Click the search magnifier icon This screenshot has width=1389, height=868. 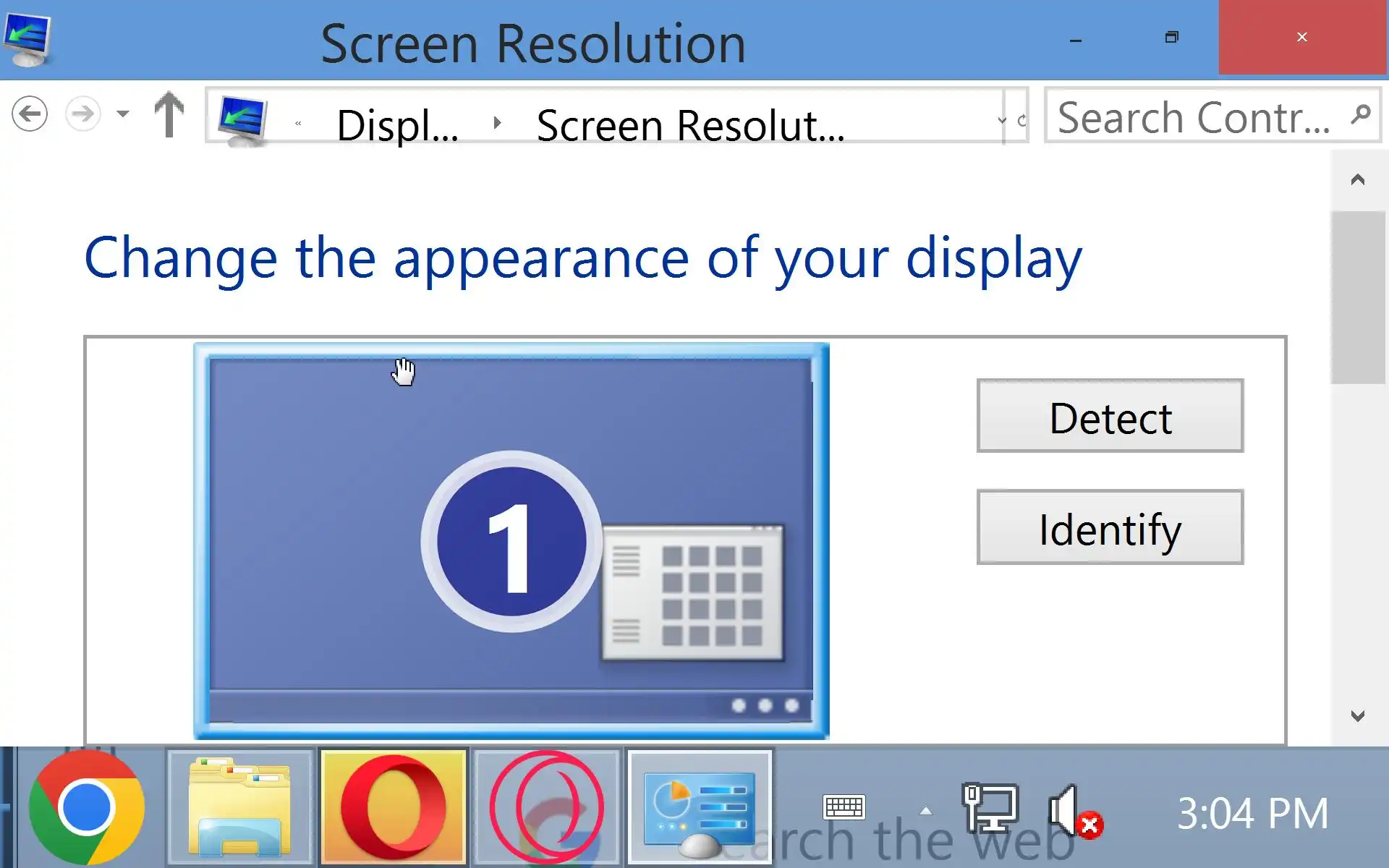coord(1361,114)
